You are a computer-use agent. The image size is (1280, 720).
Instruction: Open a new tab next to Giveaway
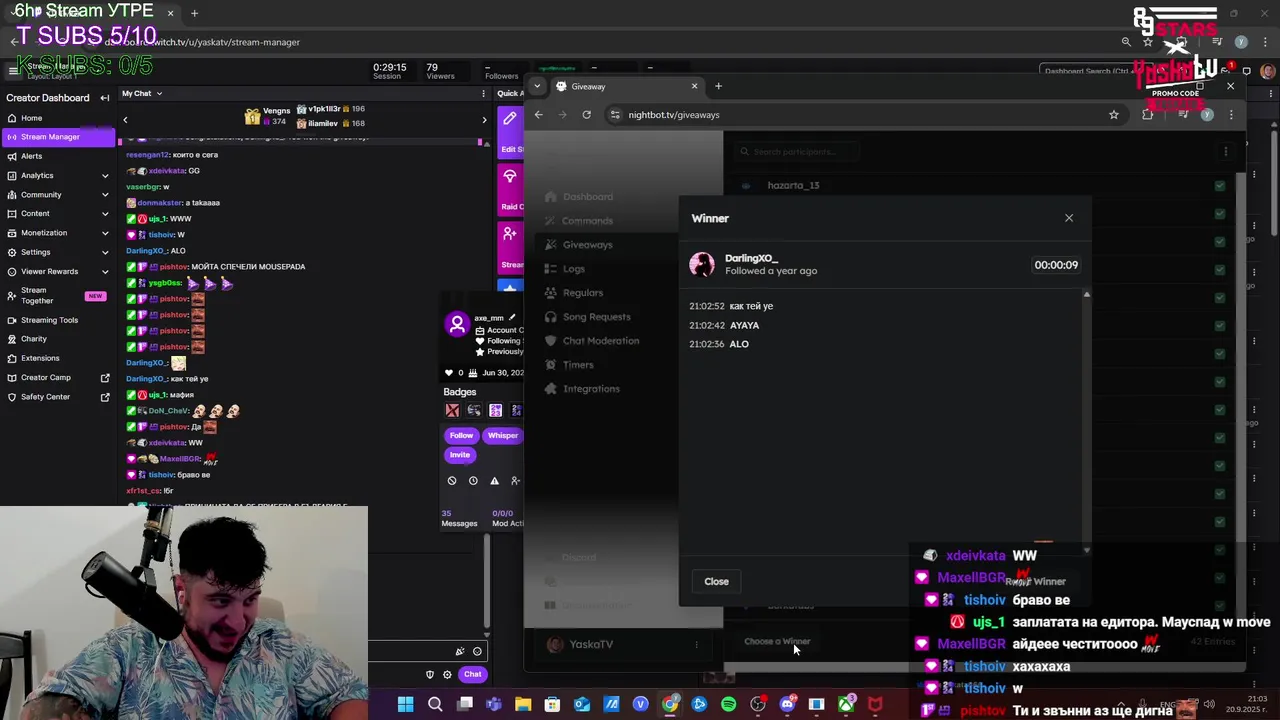click(x=718, y=86)
